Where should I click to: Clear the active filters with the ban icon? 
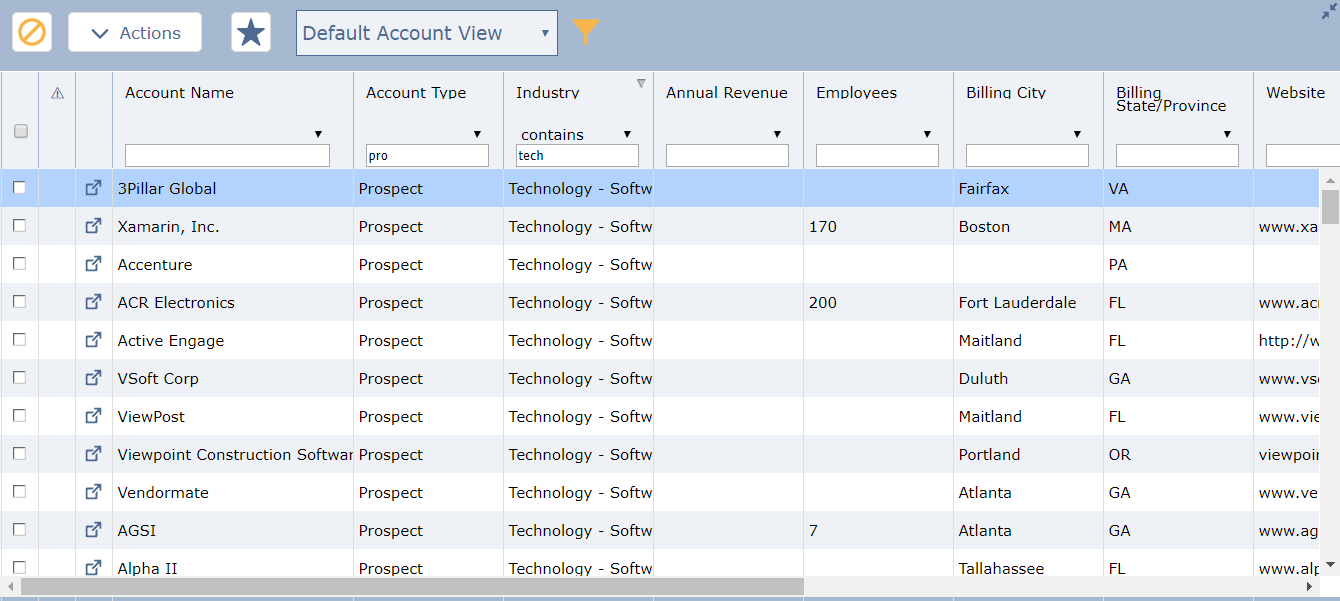pyautogui.click(x=32, y=31)
